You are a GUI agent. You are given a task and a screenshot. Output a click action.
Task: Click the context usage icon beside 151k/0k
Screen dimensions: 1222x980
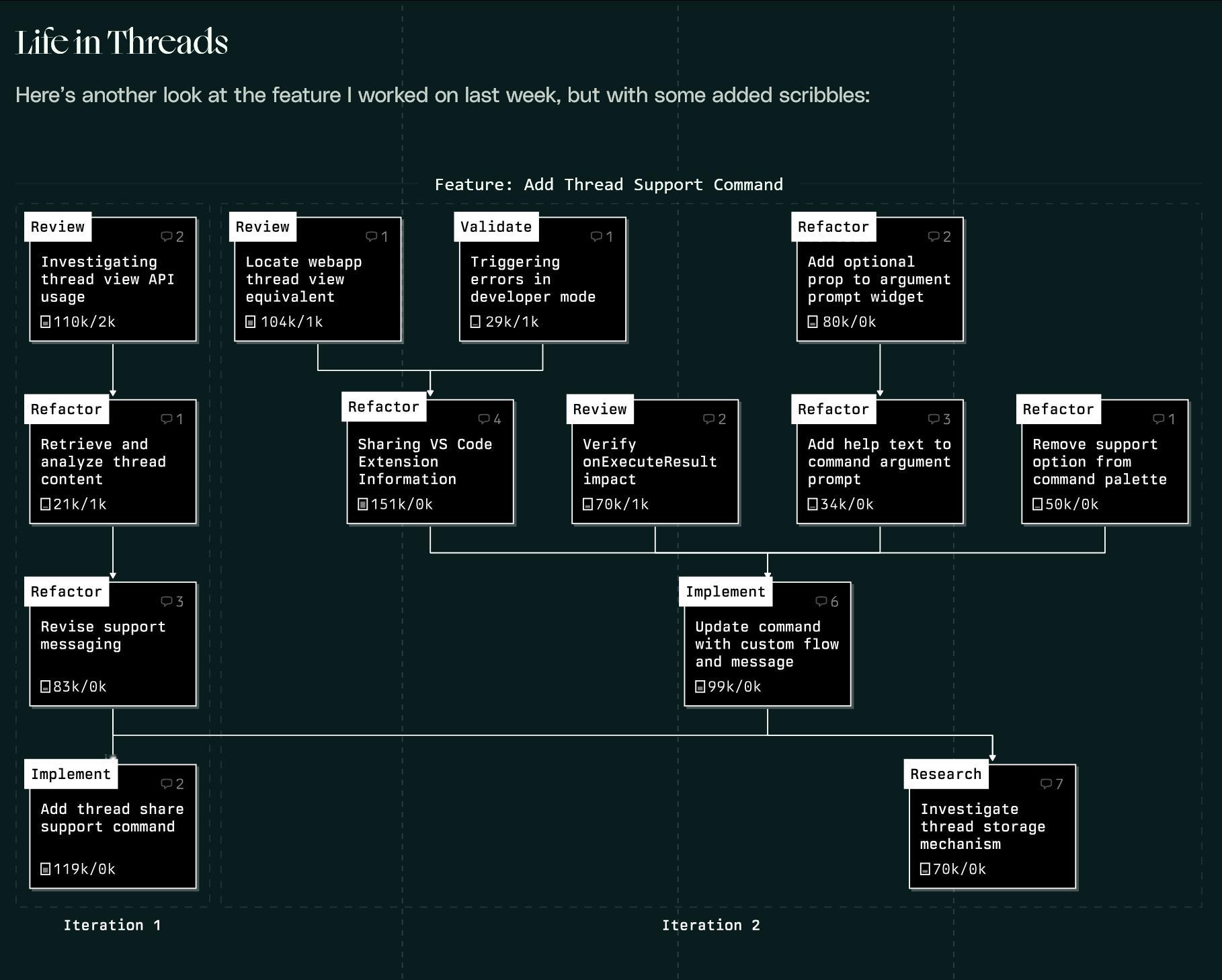click(x=363, y=504)
